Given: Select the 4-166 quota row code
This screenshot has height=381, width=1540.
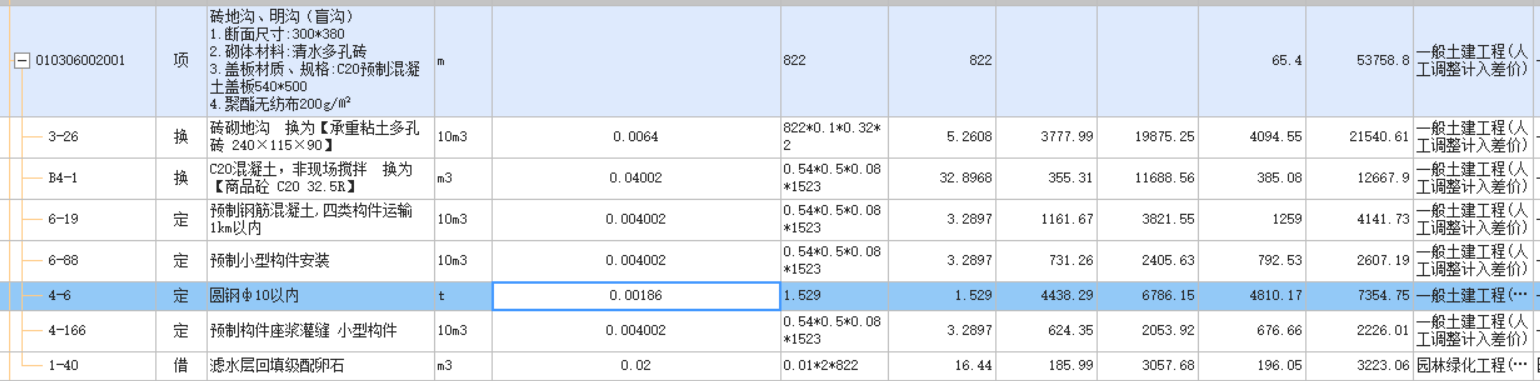Looking at the screenshot, I should 66,331.
